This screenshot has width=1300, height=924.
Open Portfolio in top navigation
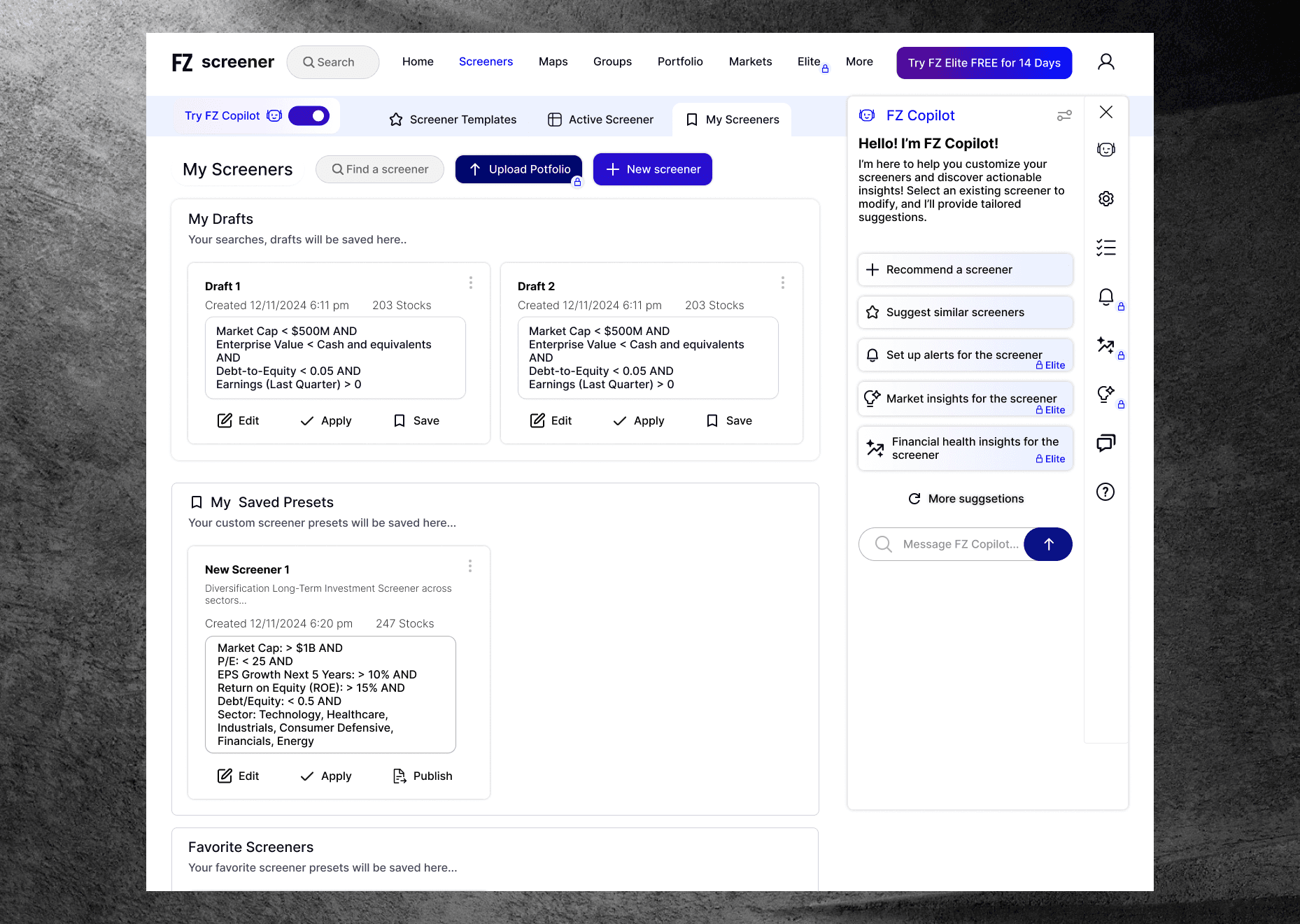pos(680,62)
